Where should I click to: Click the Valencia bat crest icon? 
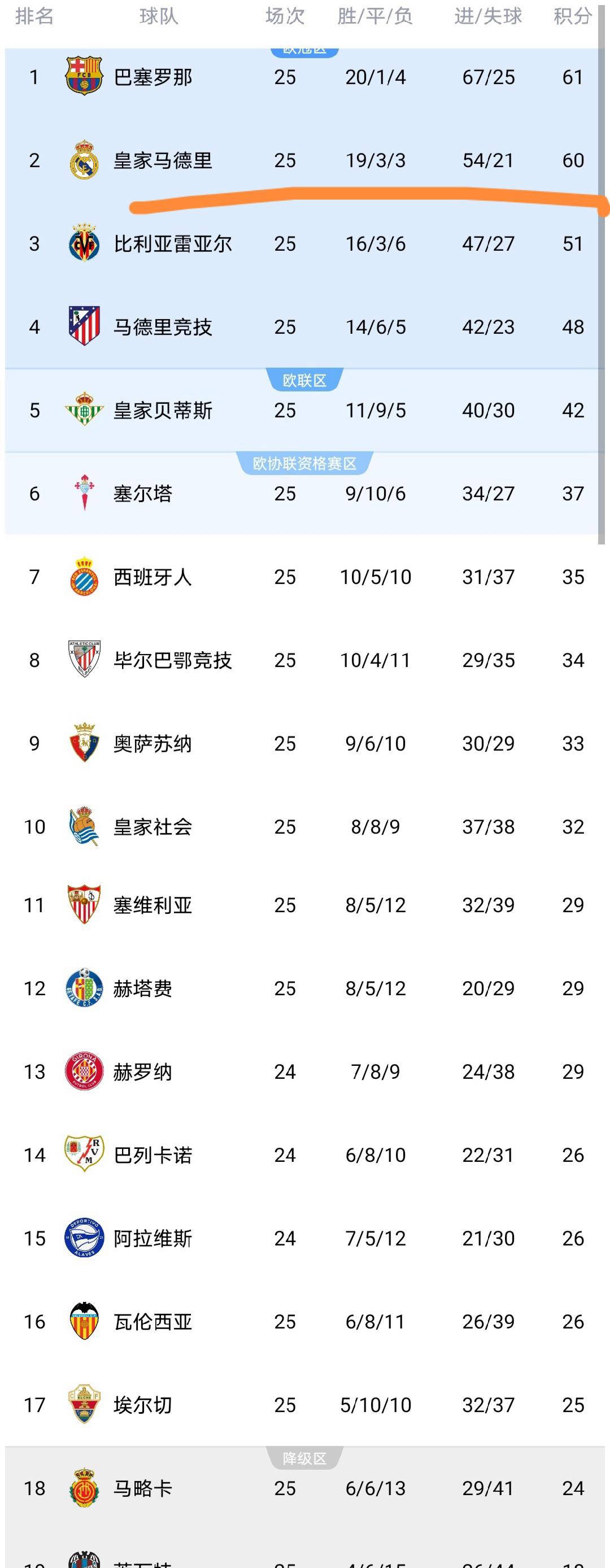(x=84, y=1321)
